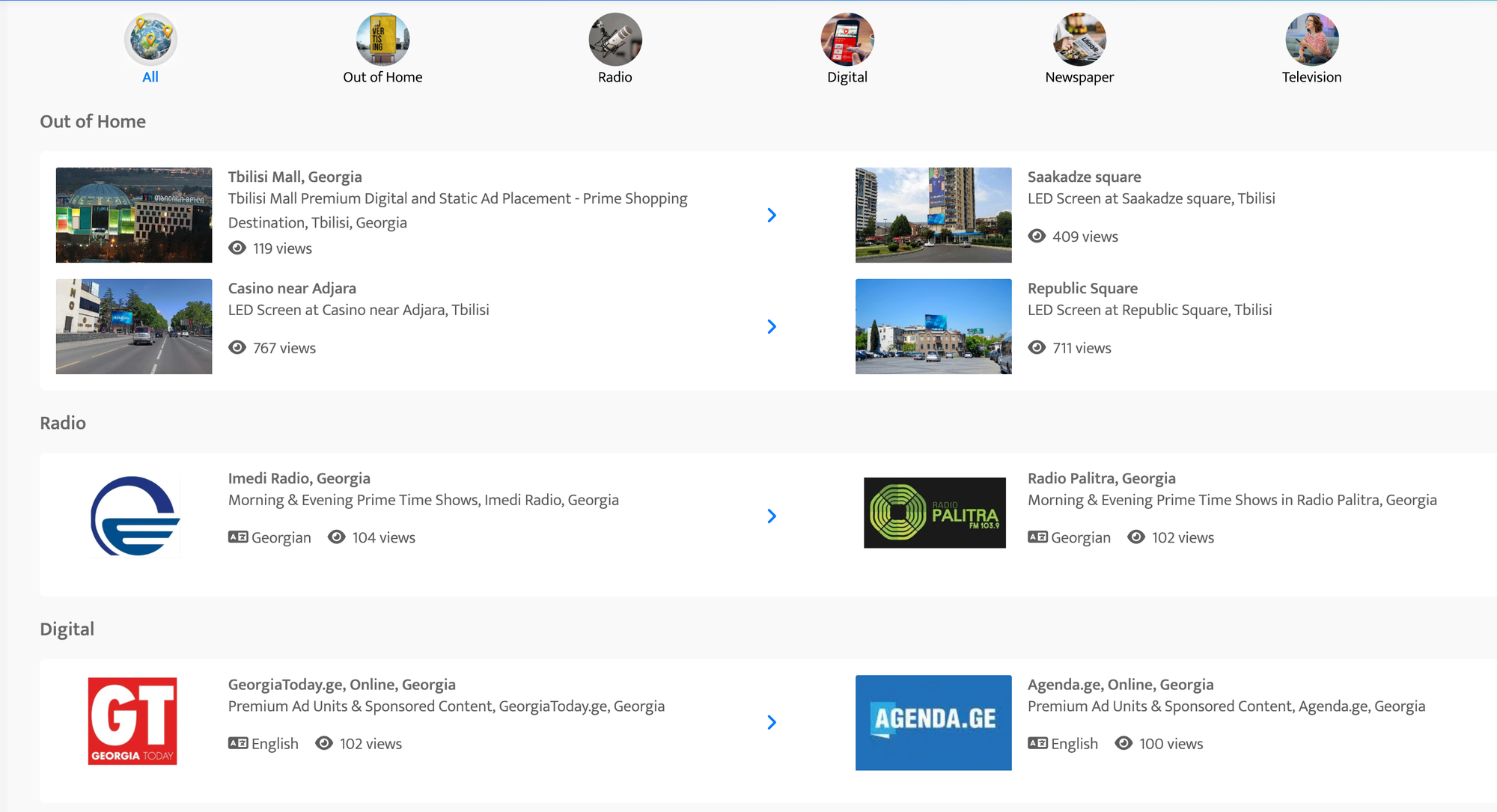Open Casino near Adjara chevron arrow
The image size is (1497, 812).
coord(772,327)
